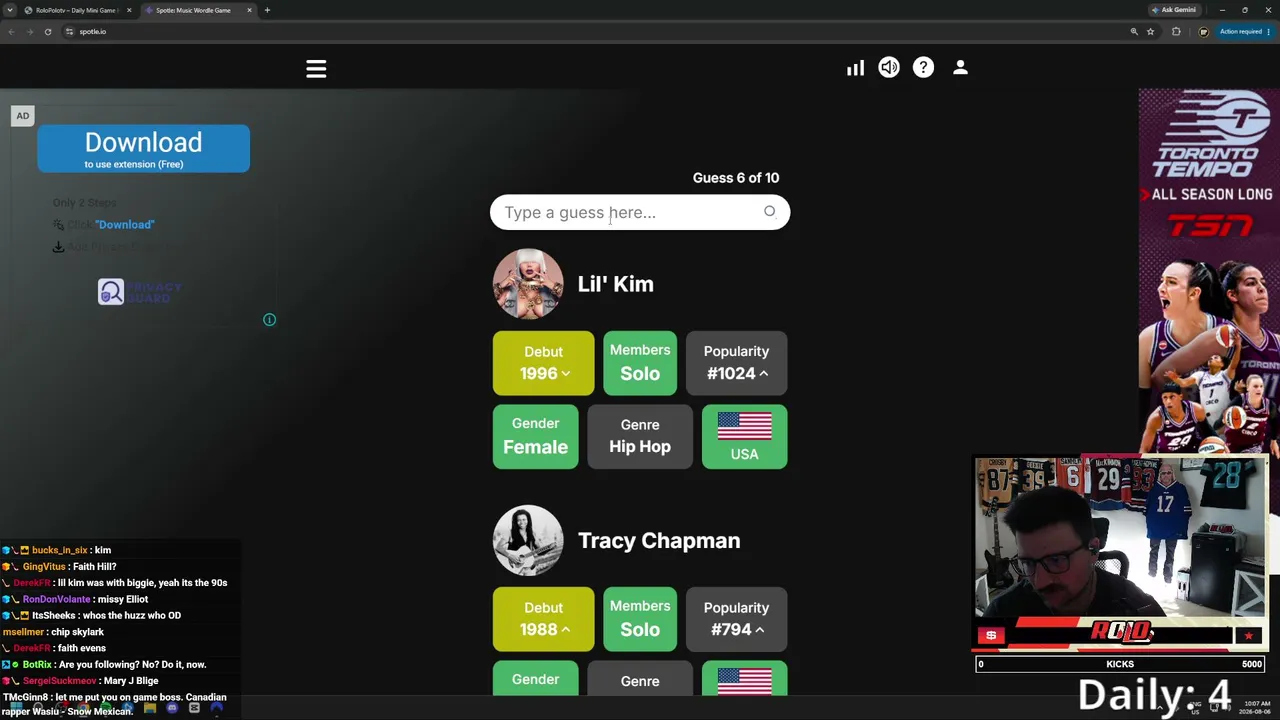Image resolution: width=1280 pixels, height=720 pixels.
Task: Click the "Lil' Kim" artist name
Action: coord(615,284)
